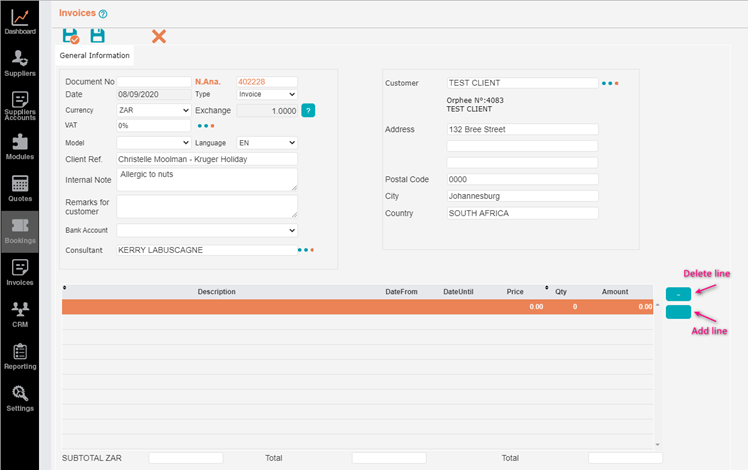
Task: Click the plain save disk icon
Action: [x=98, y=36]
